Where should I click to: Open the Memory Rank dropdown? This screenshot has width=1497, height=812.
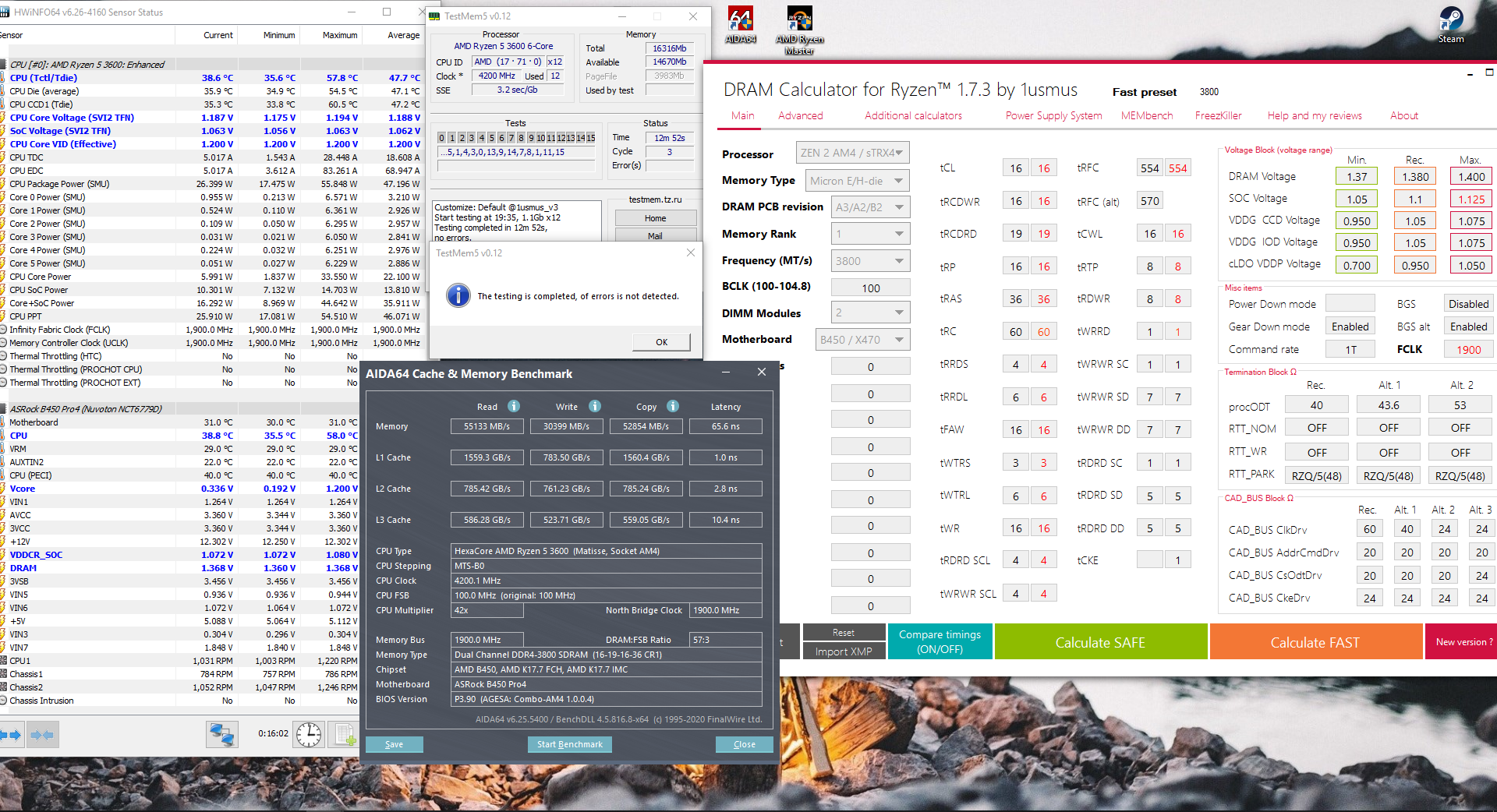pos(870,234)
